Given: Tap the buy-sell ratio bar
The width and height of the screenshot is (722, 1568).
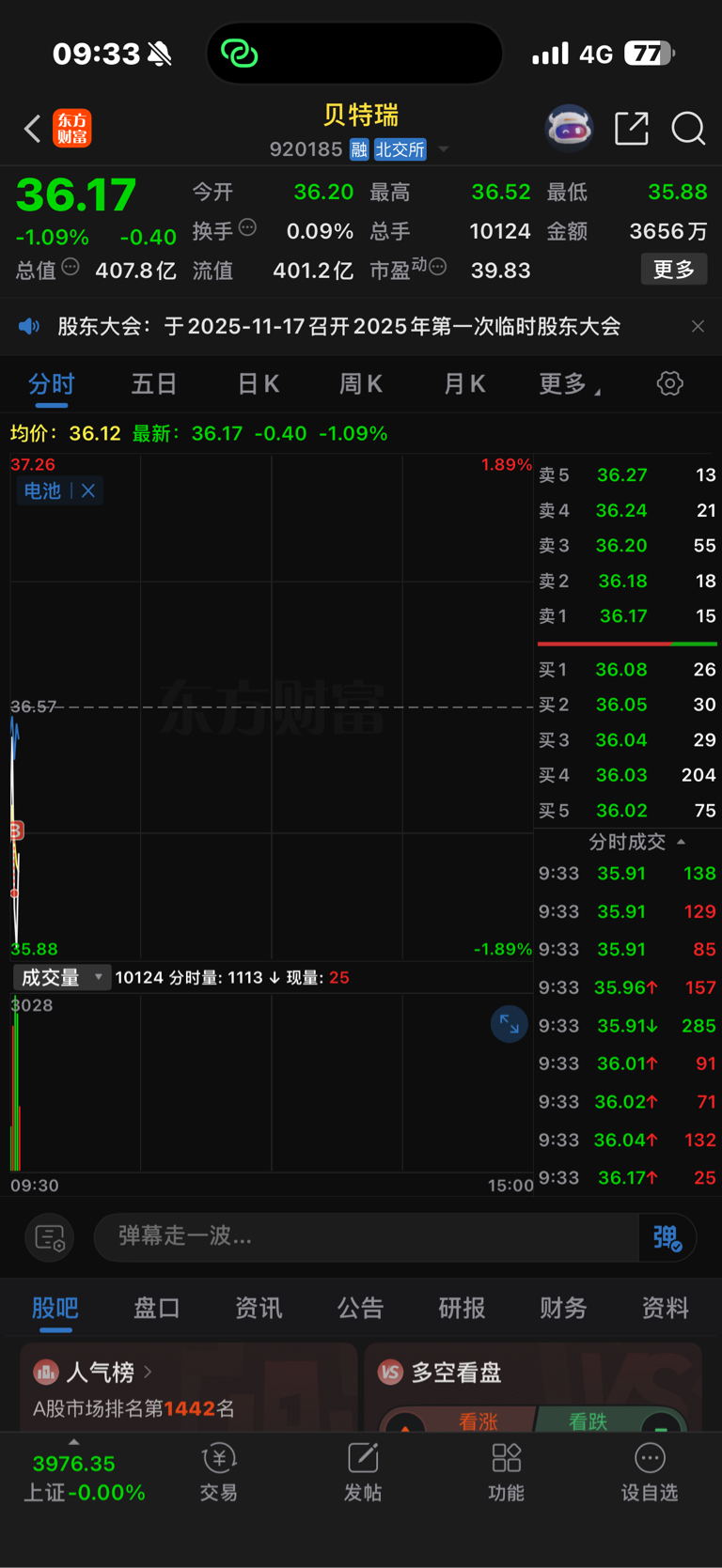Looking at the screenshot, I should pos(627,644).
